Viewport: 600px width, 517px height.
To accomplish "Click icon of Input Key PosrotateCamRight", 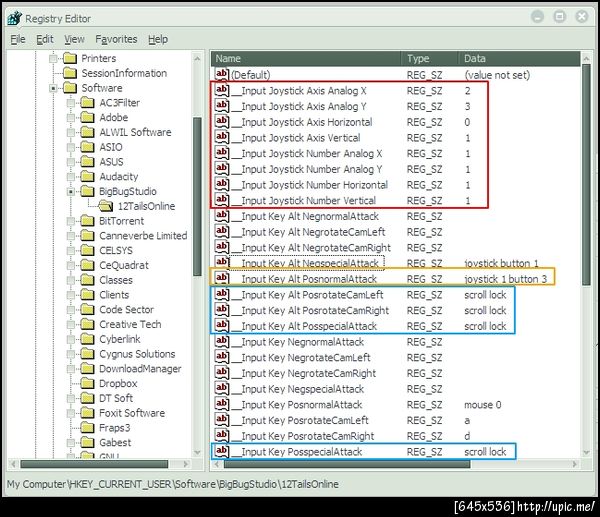I will pos(222,435).
